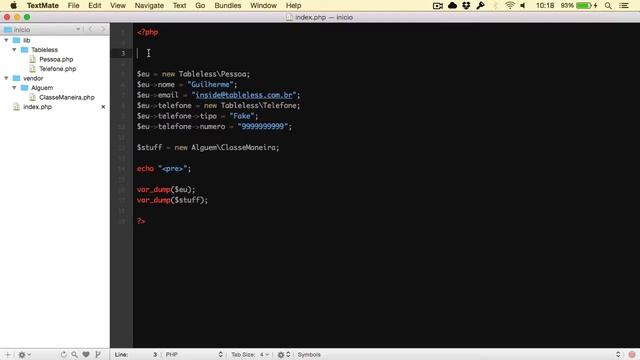Viewport: 640px width, 360px height.
Task: Show source control status icon
Action: (x=98, y=355)
